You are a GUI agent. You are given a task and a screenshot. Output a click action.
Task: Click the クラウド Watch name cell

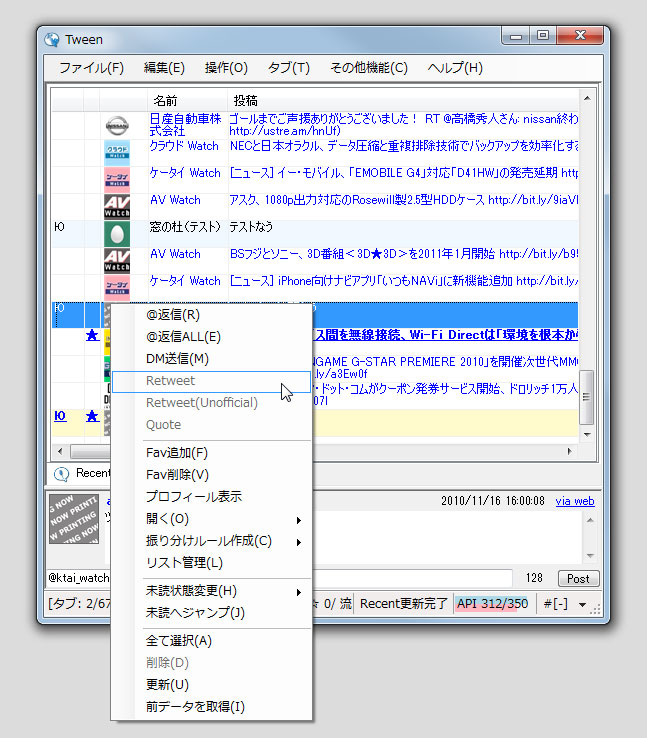pos(184,146)
